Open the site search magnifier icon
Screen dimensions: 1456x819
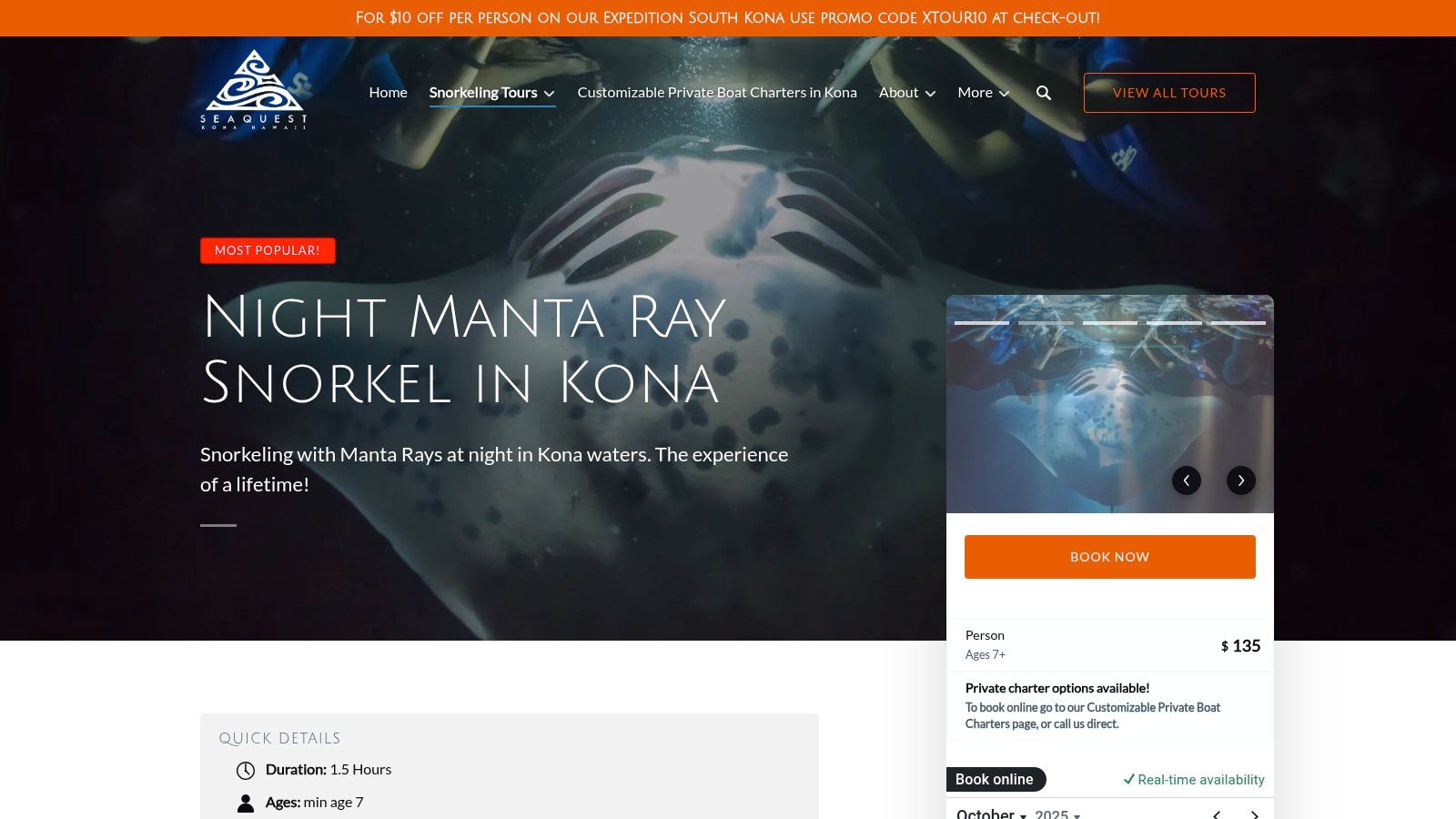(x=1044, y=93)
